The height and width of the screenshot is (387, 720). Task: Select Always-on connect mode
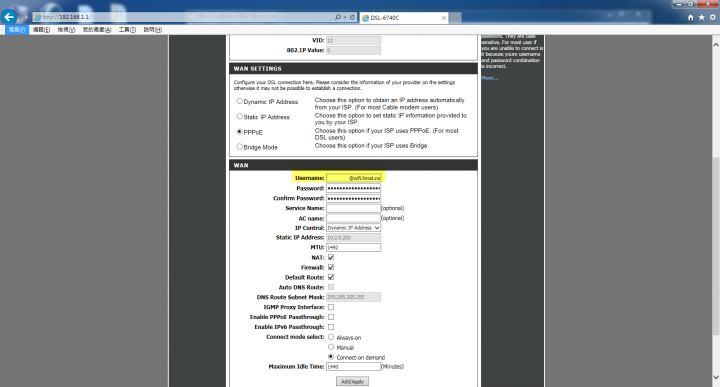331,337
